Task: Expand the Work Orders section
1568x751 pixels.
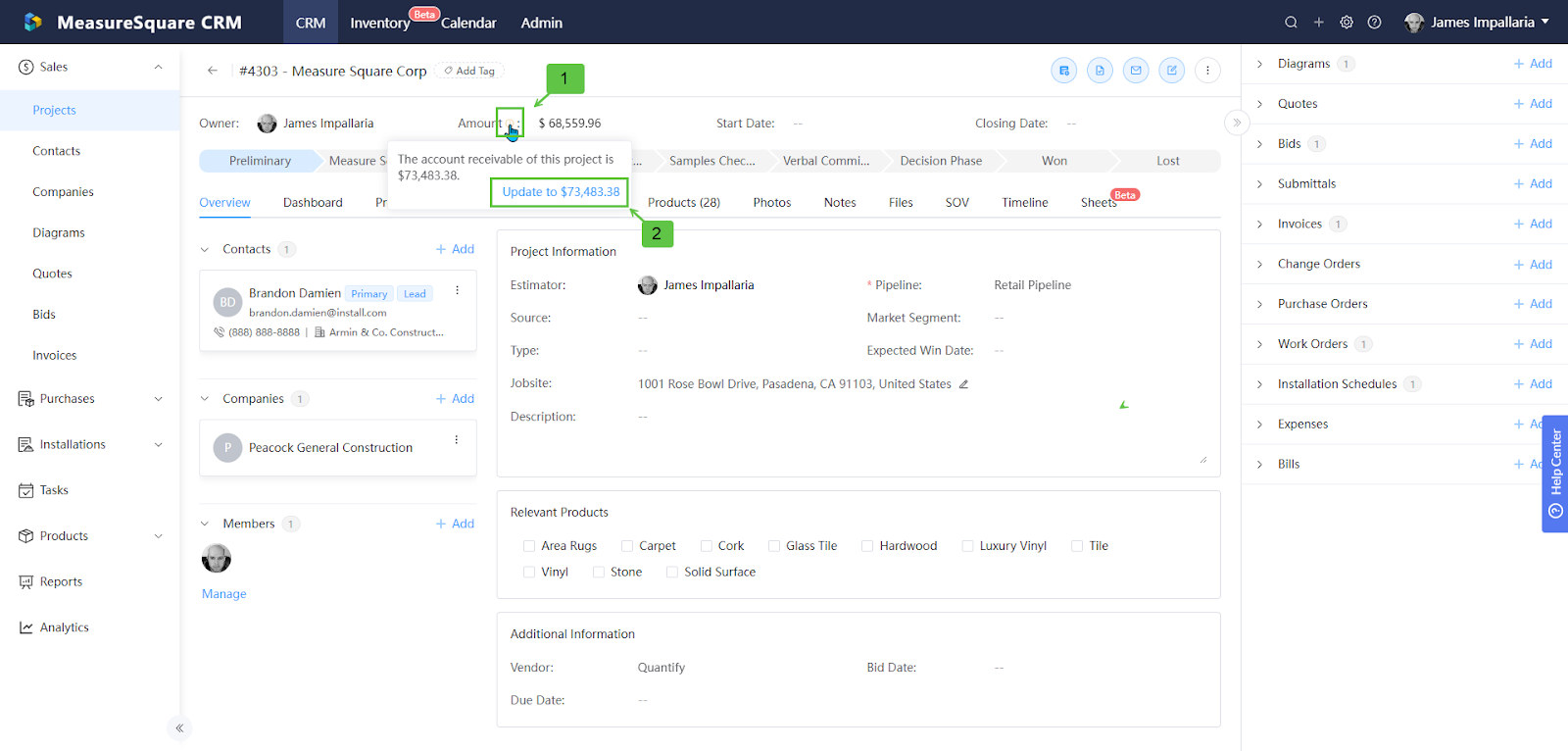Action: click(1260, 344)
